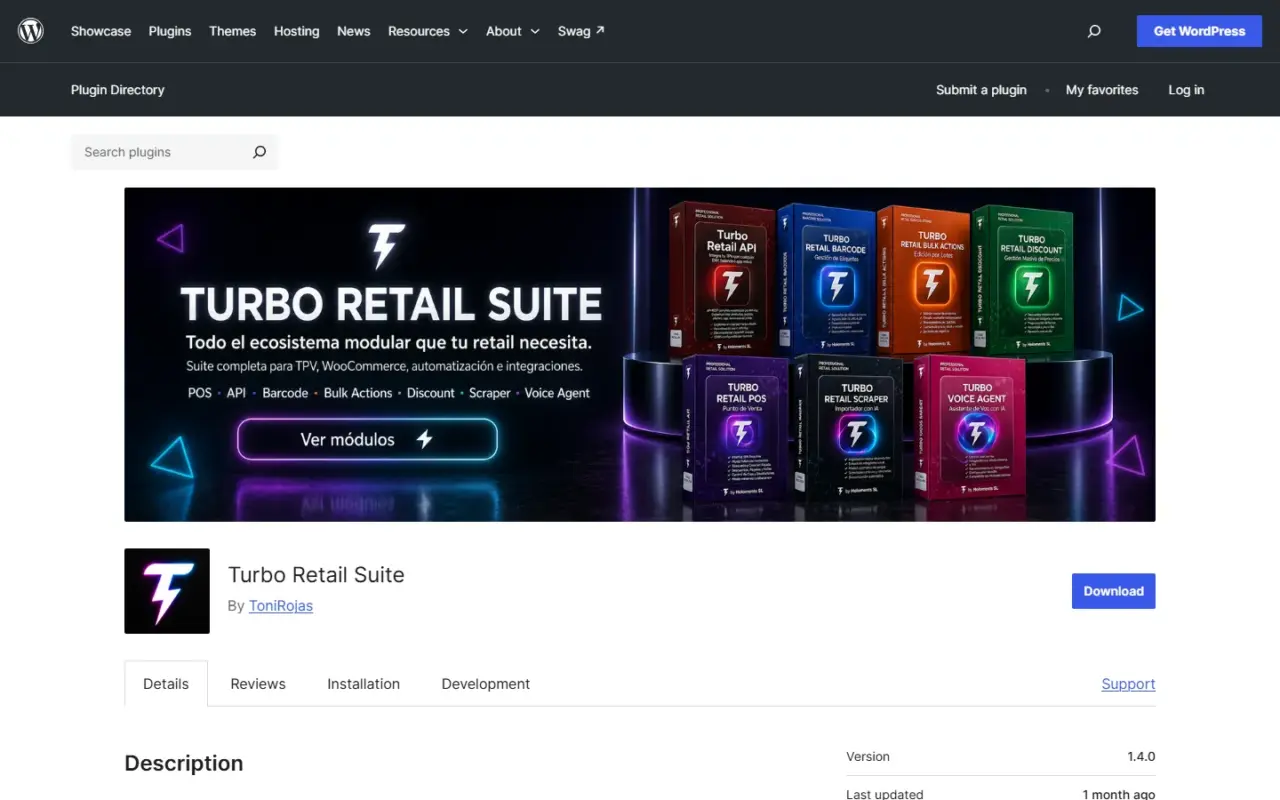The width and height of the screenshot is (1280, 800).
Task: Open Hosting in top navigation
Action: [x=297, y=31]
